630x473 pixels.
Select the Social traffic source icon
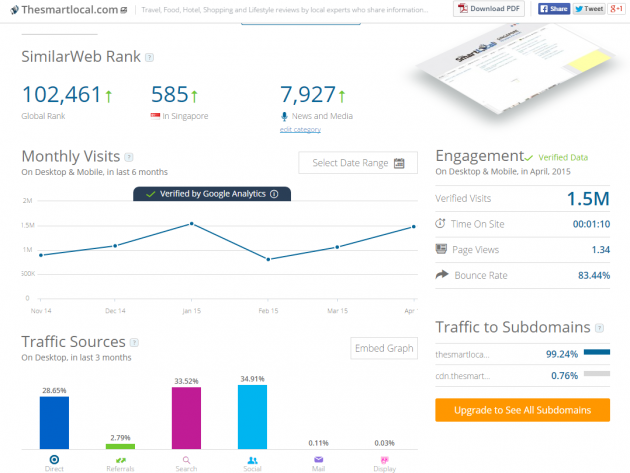(x=252, y=461)
